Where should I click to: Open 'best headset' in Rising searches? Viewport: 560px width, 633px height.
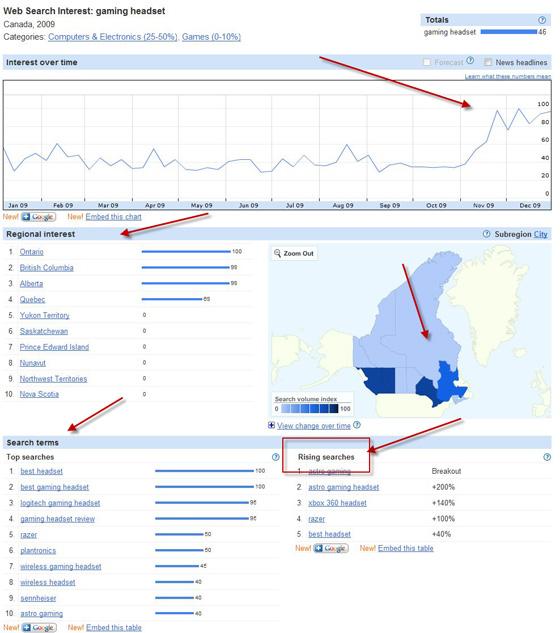click(x=329, y=534)
